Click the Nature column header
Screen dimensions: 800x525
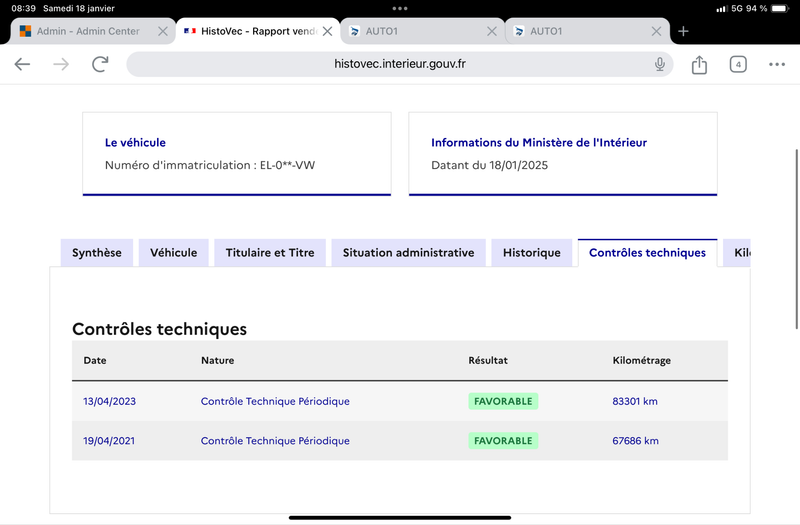pos(217,360)
